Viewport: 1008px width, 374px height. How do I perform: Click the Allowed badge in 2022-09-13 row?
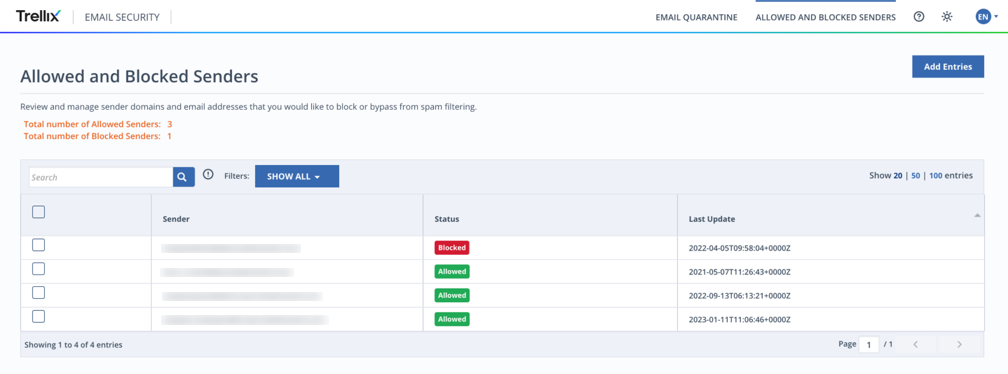click(452, 296)
